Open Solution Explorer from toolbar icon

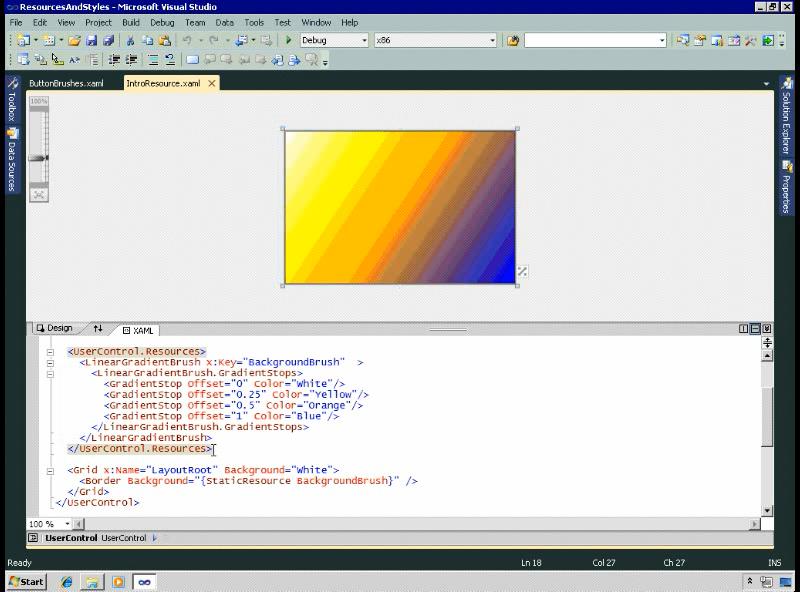click(x=683, y=40)
